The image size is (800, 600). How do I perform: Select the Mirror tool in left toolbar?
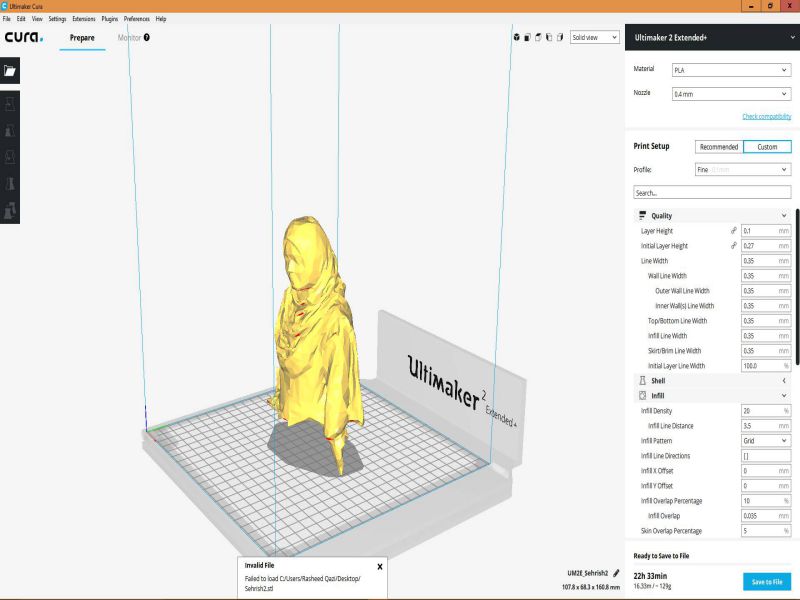pos(10,184)
